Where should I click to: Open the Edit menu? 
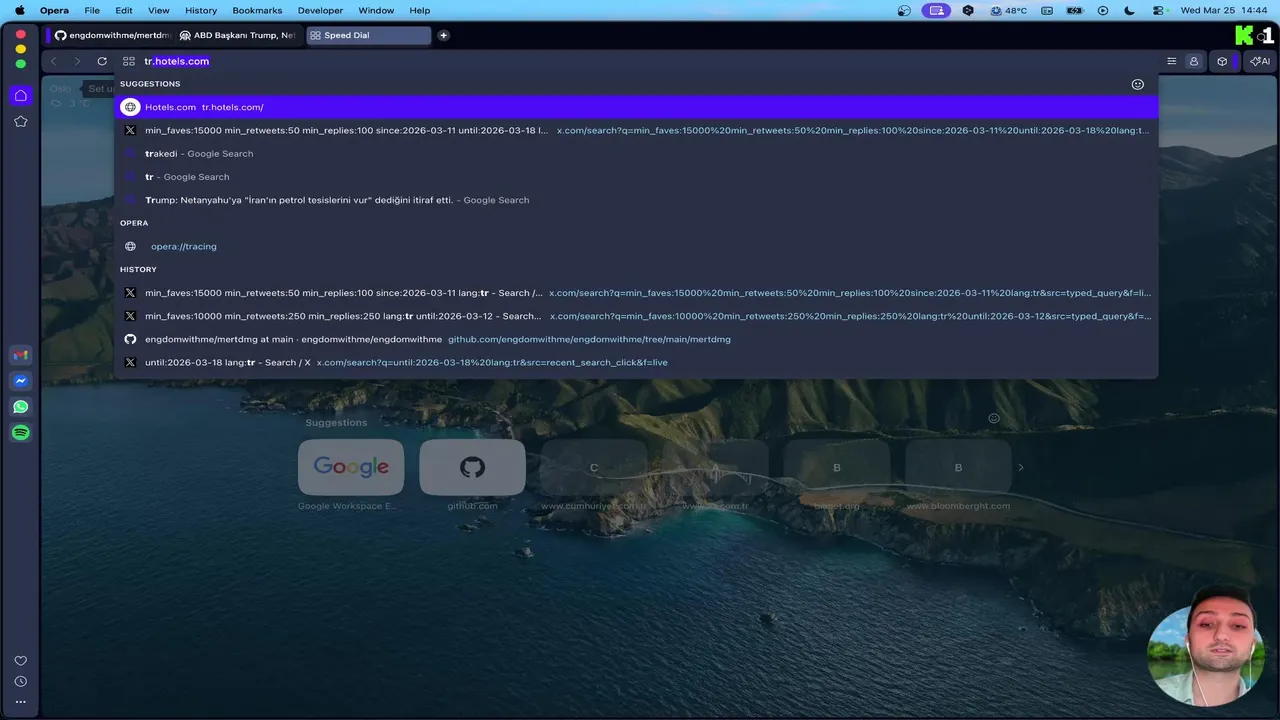[124, 10]
